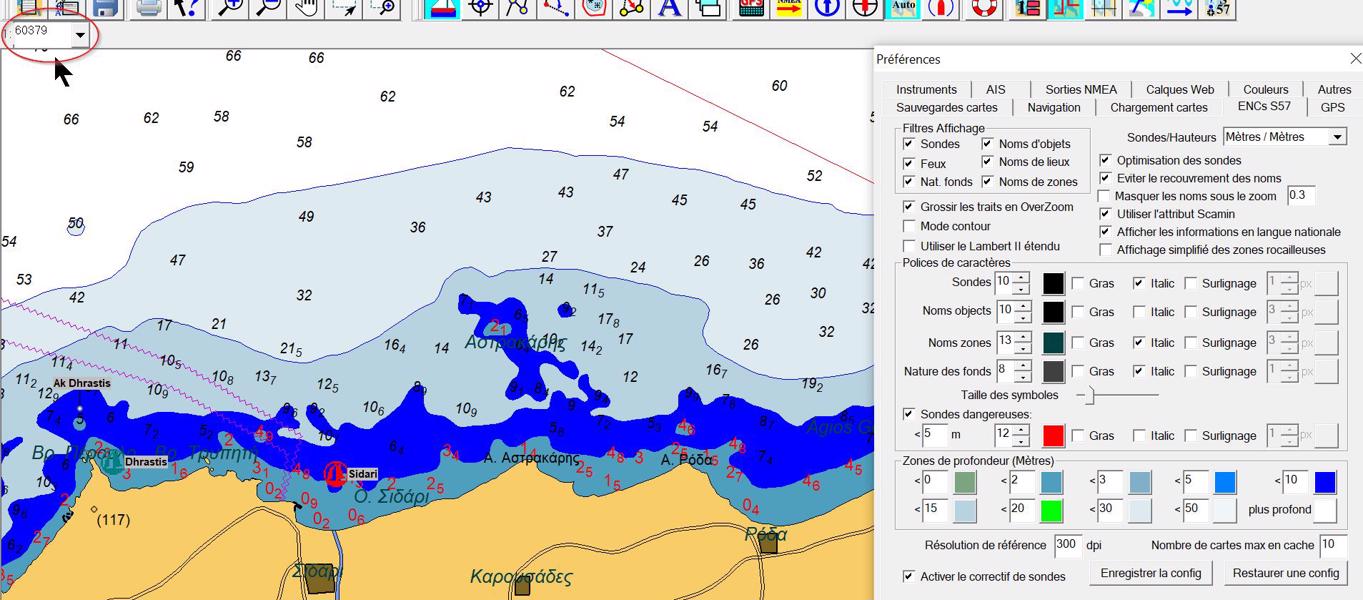1363x600 pixels.
Task: Click Nombre de cartes max en cache field
Action: [1332, 545]
